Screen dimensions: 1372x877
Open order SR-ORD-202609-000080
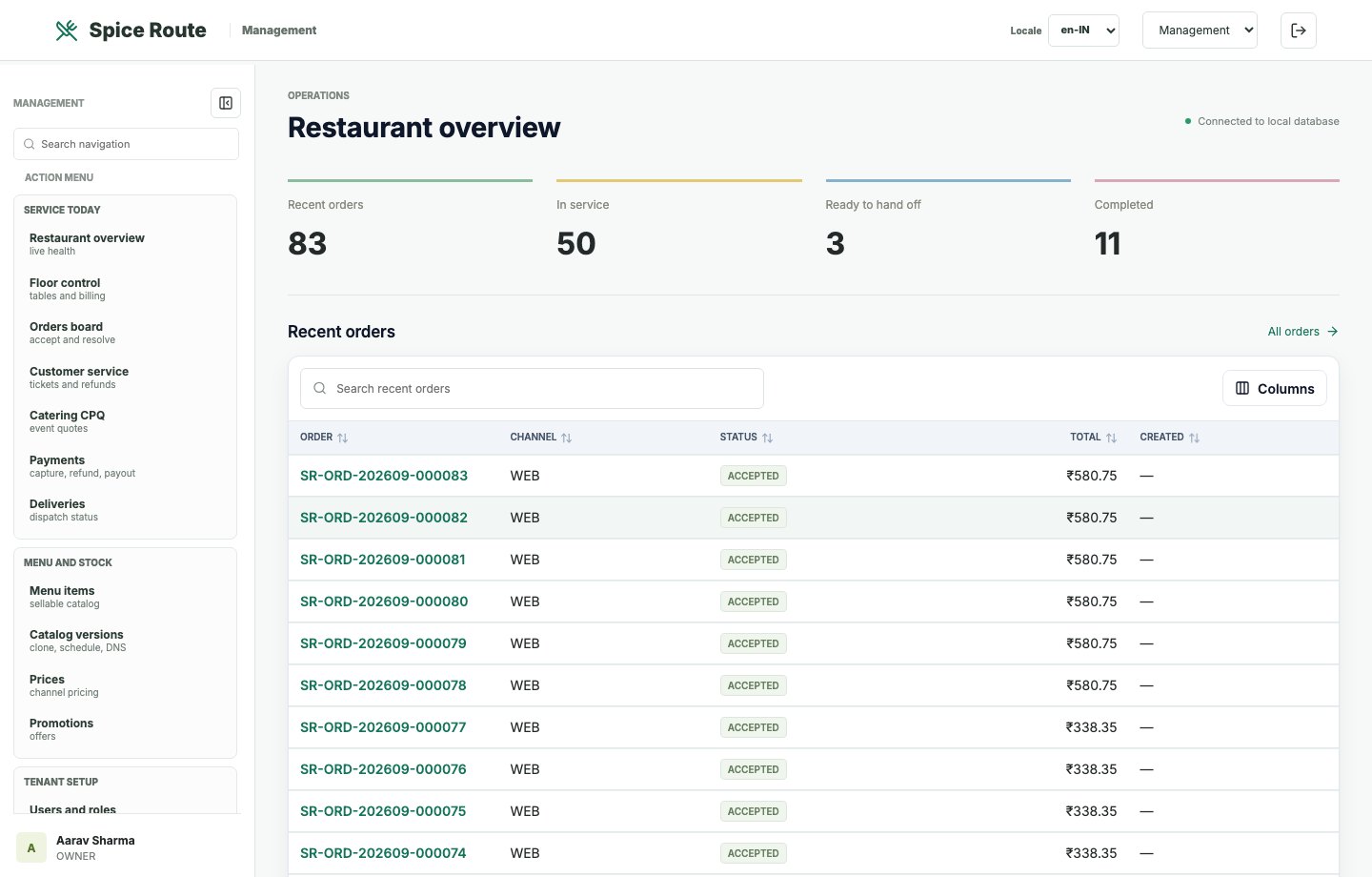click(x=384, y=602)
